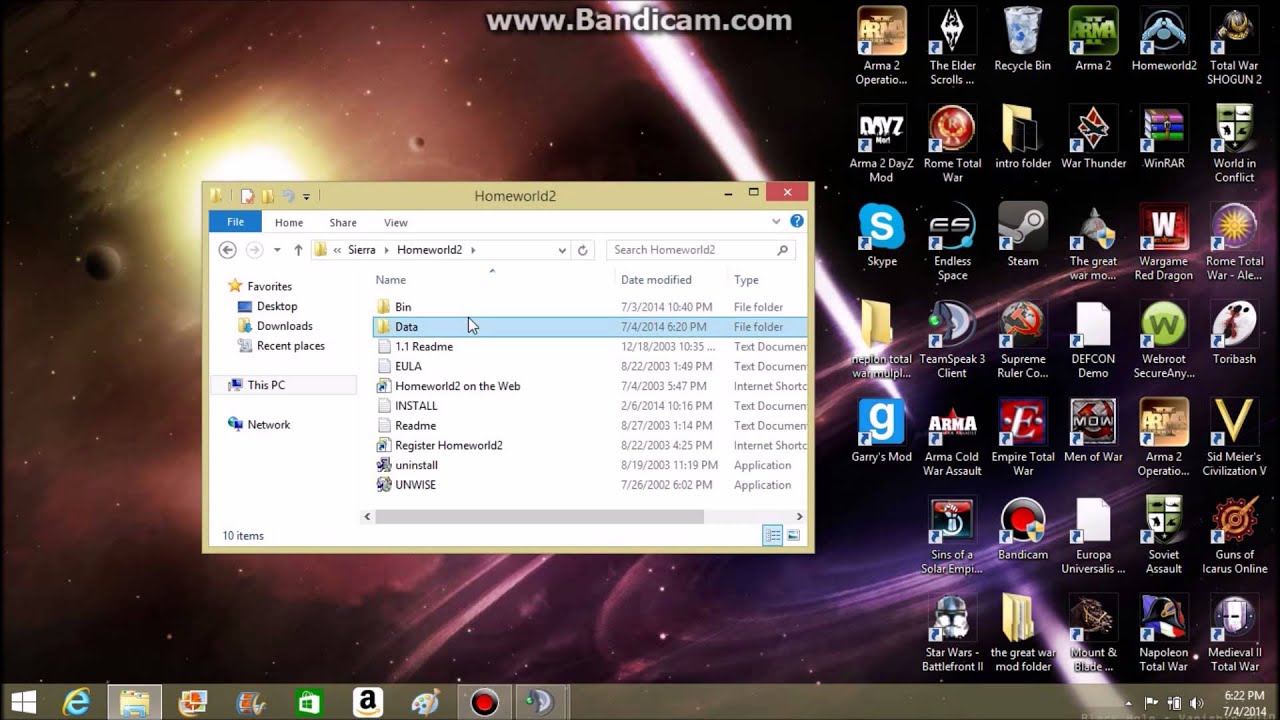The width and height of the screenshot is (1280, 720).
Task: Open Wargame Red Dragon icon
Action: 1164,243
